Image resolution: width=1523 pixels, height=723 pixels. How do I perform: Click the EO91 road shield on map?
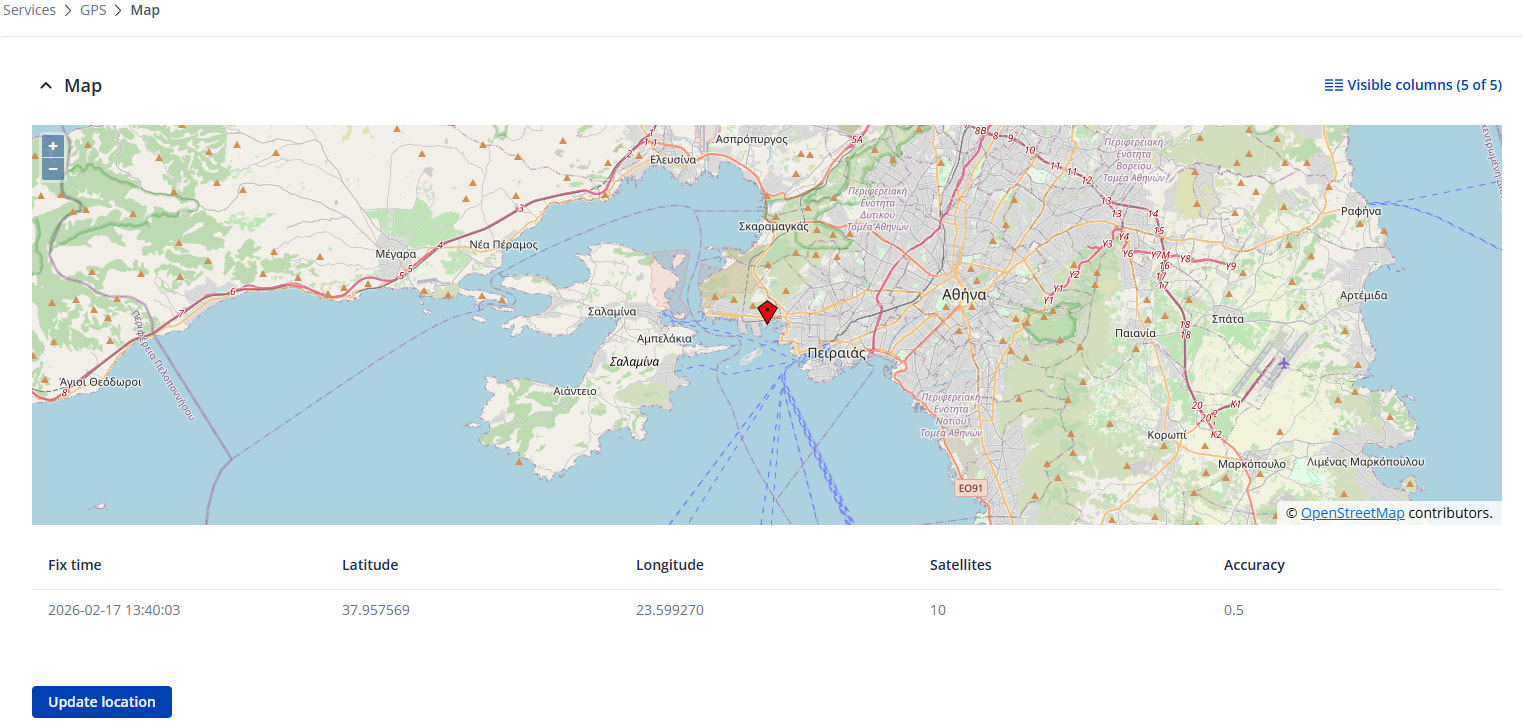click(x=969, y=488)
